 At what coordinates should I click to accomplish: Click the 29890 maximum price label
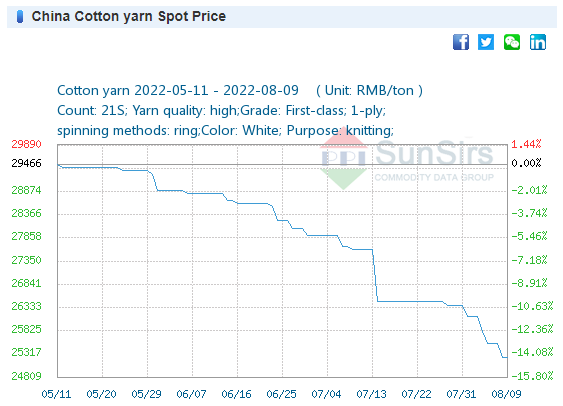[x=26, y=144]
